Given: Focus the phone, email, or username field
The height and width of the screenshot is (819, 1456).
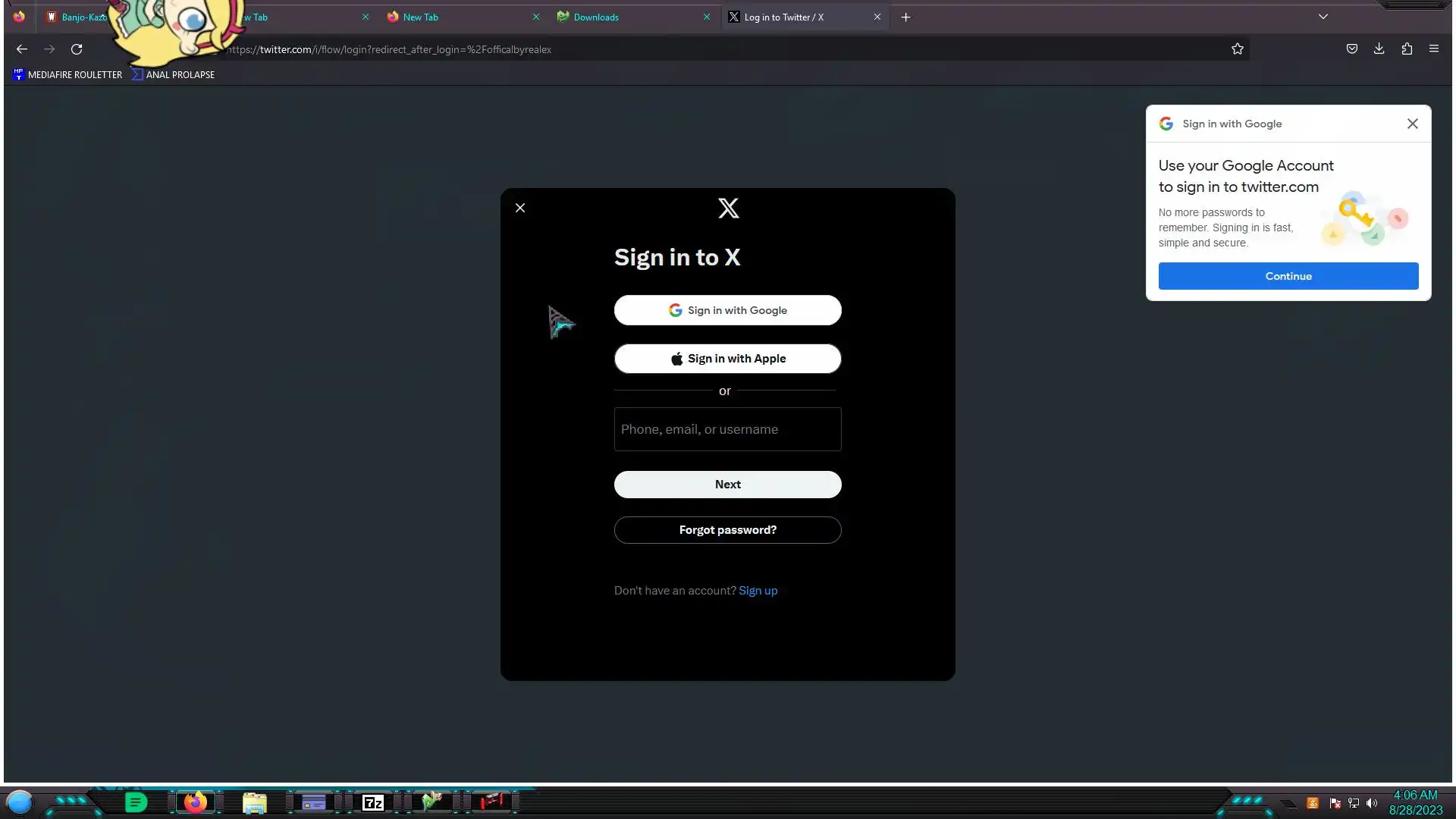Looking at the screenshot, I should click(727, 429).
